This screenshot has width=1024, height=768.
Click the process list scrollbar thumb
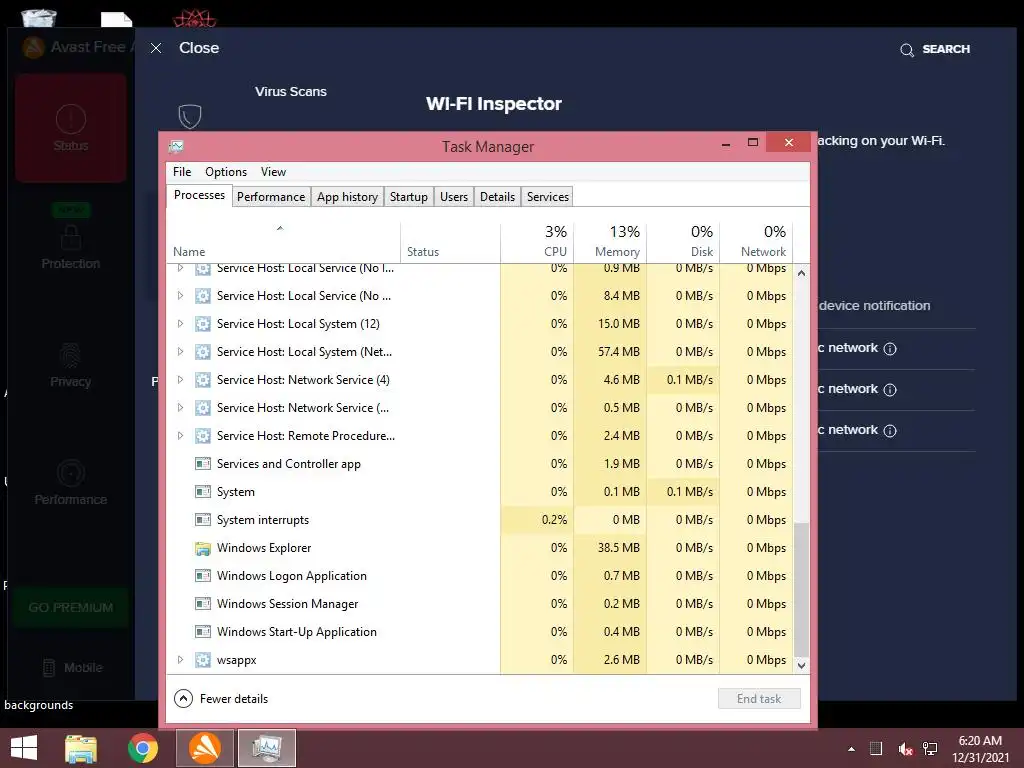(x=801, y=588)
